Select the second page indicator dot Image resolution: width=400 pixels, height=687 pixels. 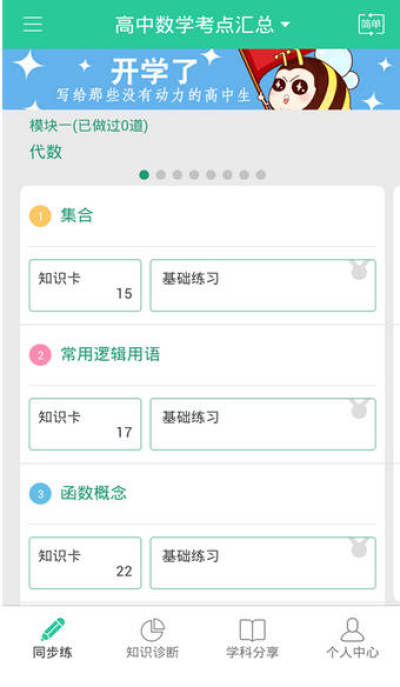click(x=161, y=175)
